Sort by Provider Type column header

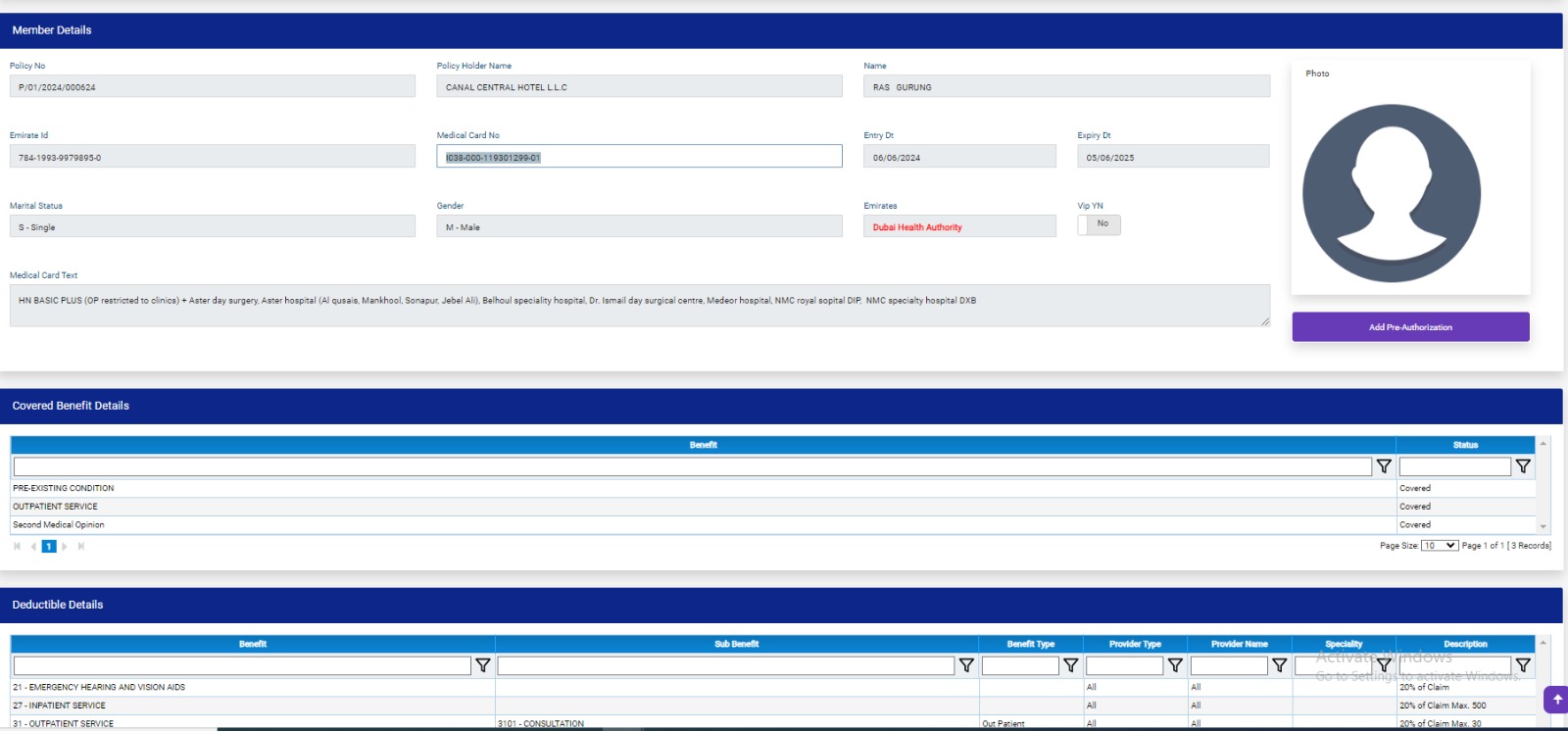pyautogui.click(x=1135, y=644)
